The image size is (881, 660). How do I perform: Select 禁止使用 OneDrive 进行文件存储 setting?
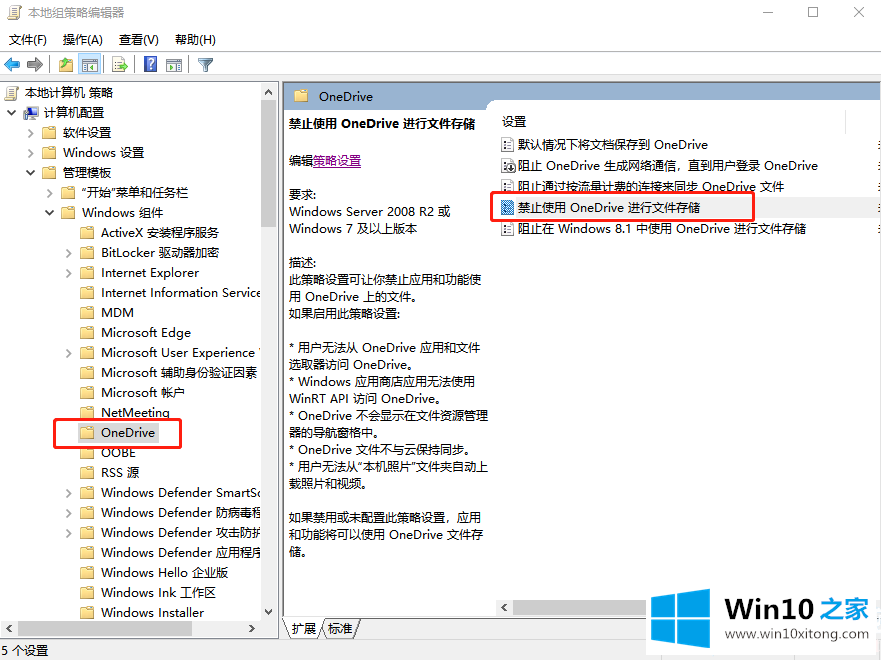click(x=608, y=207)
